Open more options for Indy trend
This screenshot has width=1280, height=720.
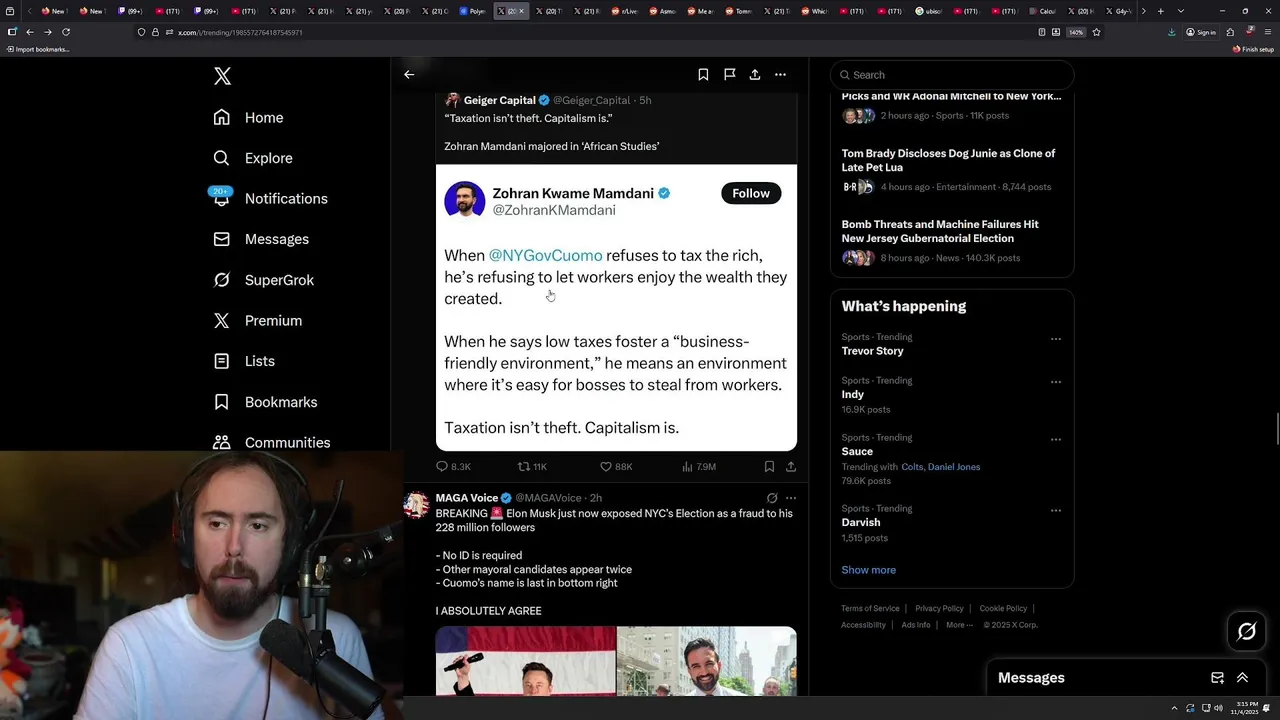pyautogui.click(x=1055, y=382)
